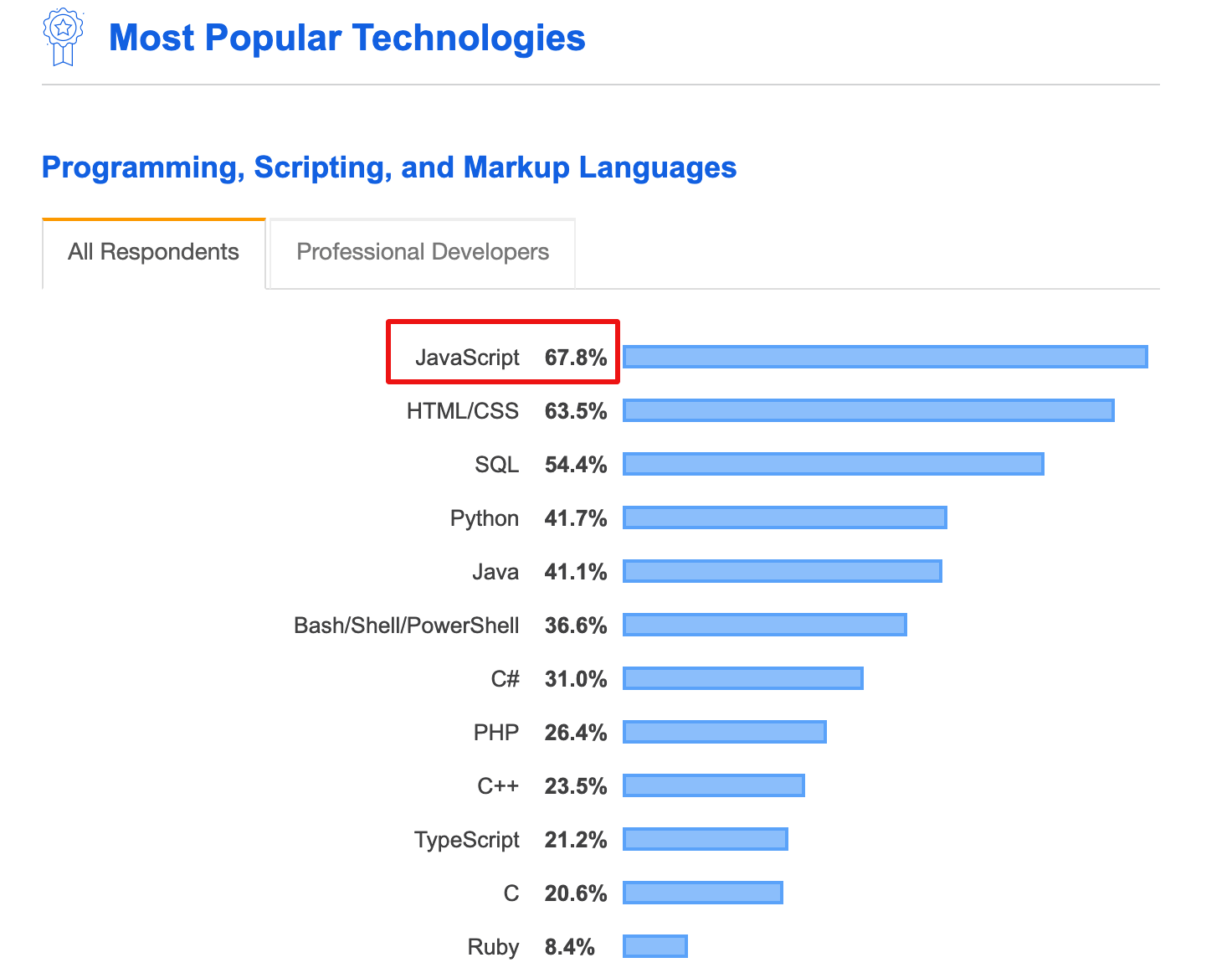
Task: Click the Bash/Shell/PowerShell label text
Action: (406, 625)
